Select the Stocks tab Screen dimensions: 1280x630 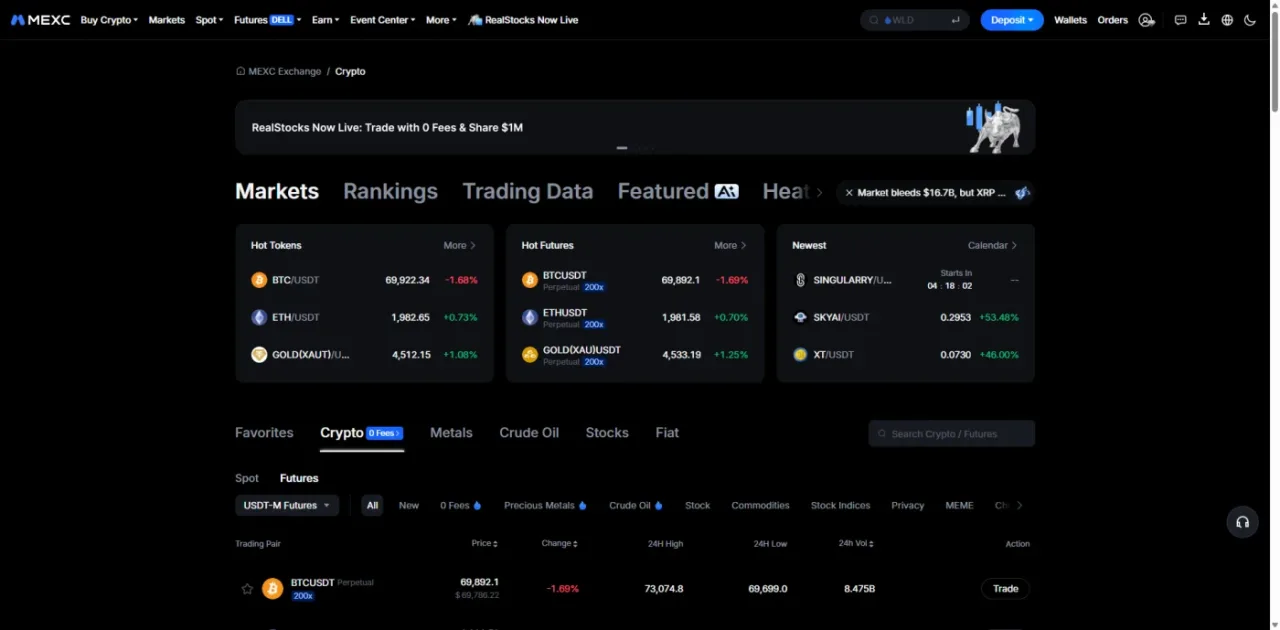pos(607,433)
